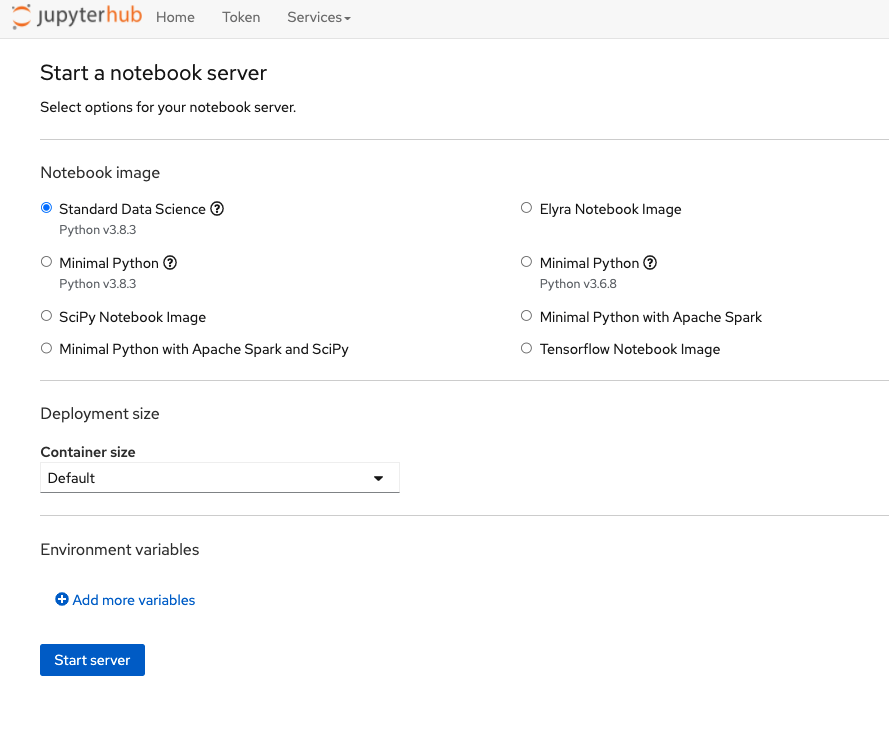The height and width of the screenshot is (732, 889).
Task: Click help icon beside Minimal Python v3.8.3
Action: point(170,263)
